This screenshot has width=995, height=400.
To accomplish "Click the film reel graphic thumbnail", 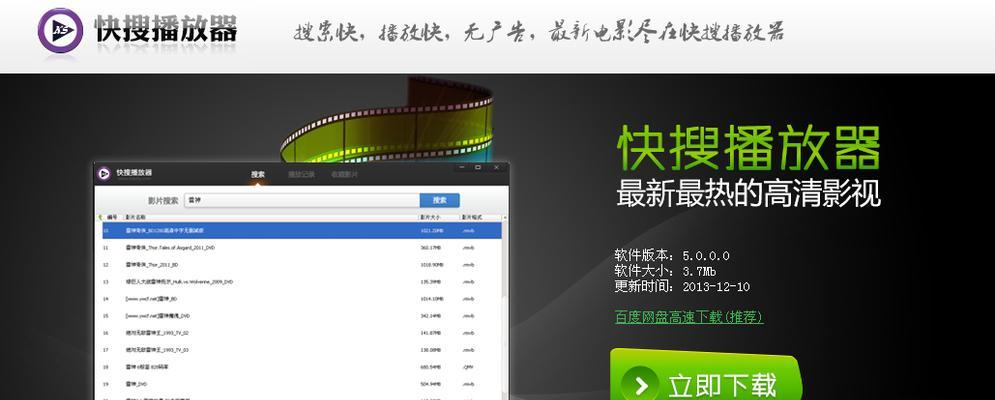I will (387, 121).
